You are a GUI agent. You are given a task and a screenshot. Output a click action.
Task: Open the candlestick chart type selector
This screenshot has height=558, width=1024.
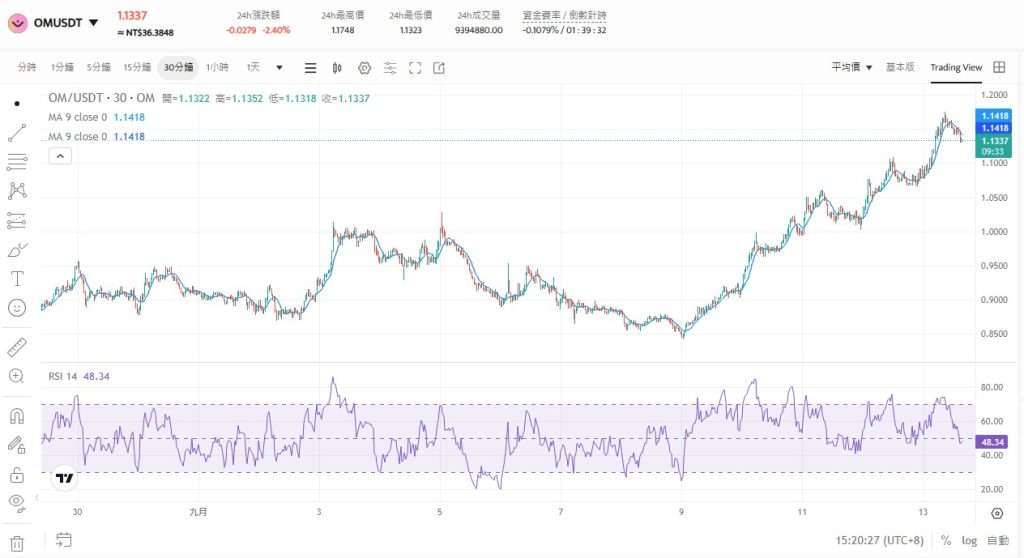[x=337, y=68]
